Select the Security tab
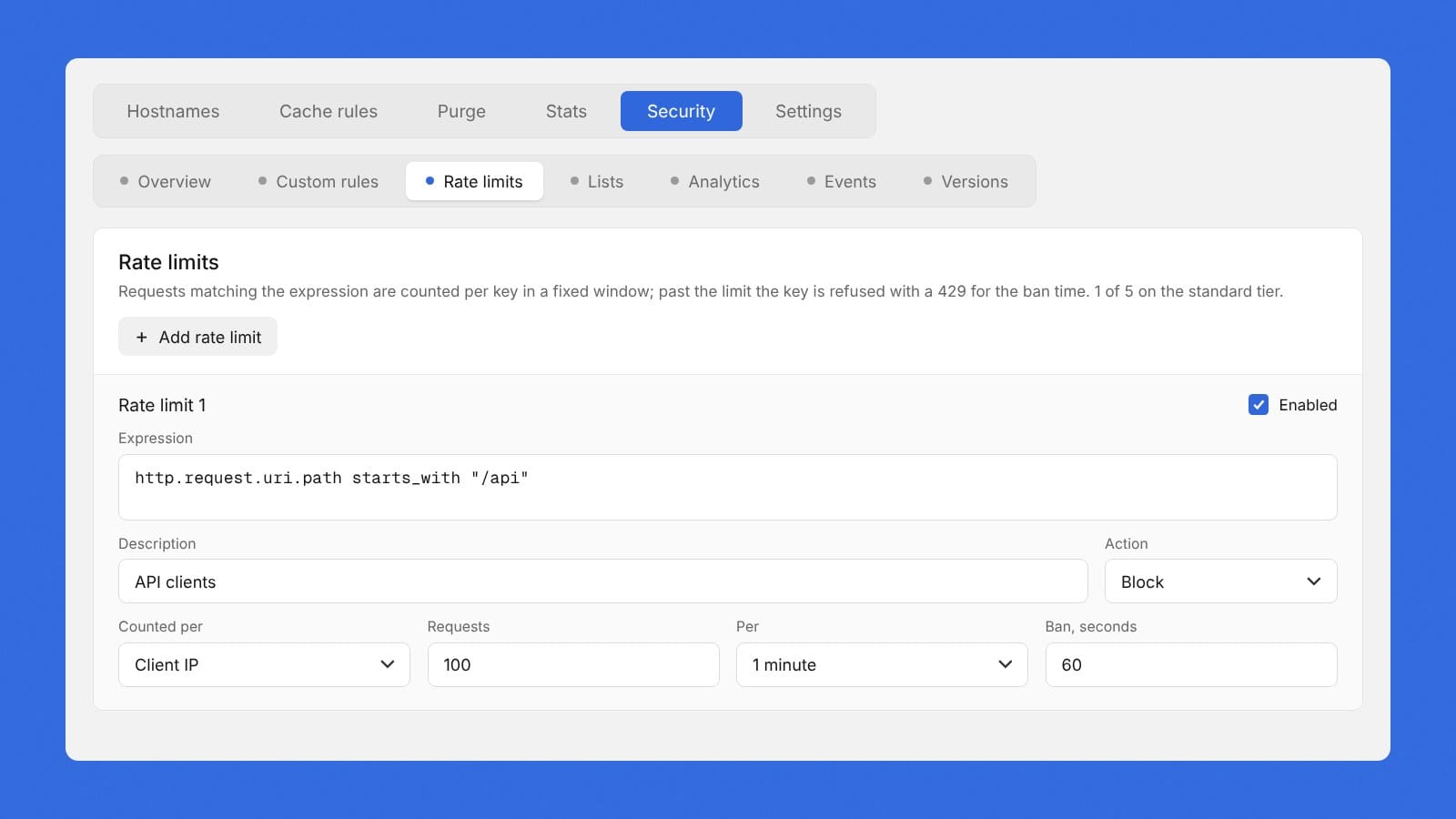Viewport: 1456px width, 819px height. pos(681,111)
